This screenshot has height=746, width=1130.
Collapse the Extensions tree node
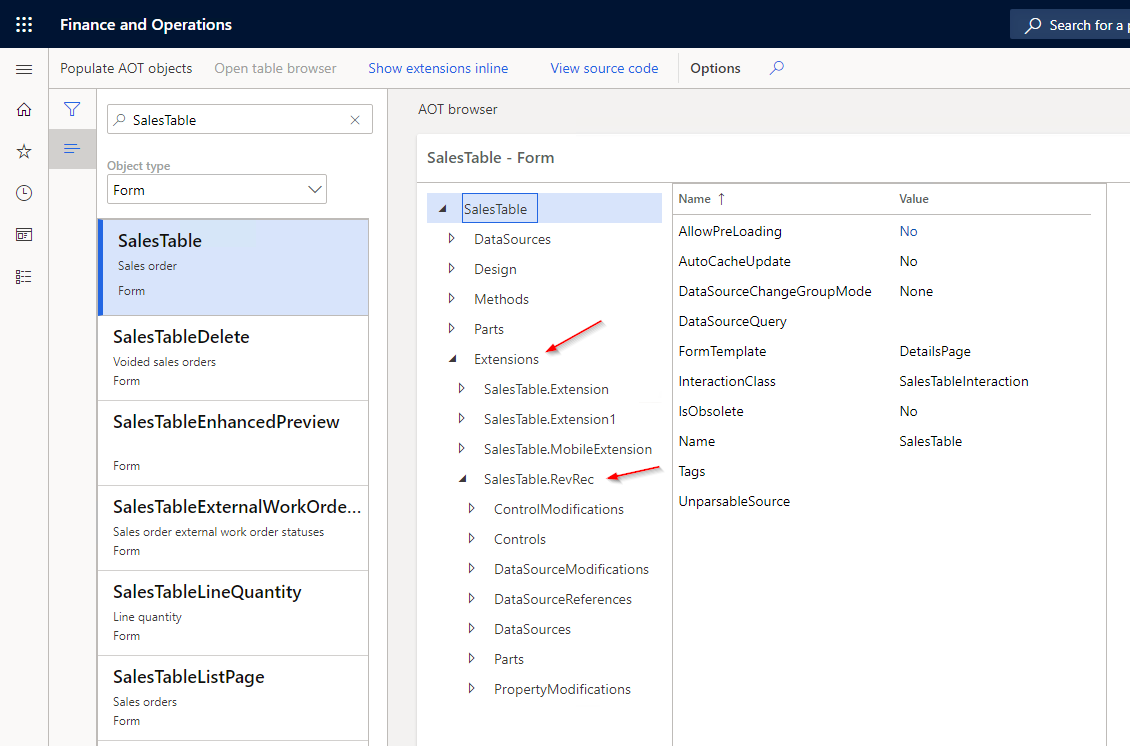click(452, 359)
